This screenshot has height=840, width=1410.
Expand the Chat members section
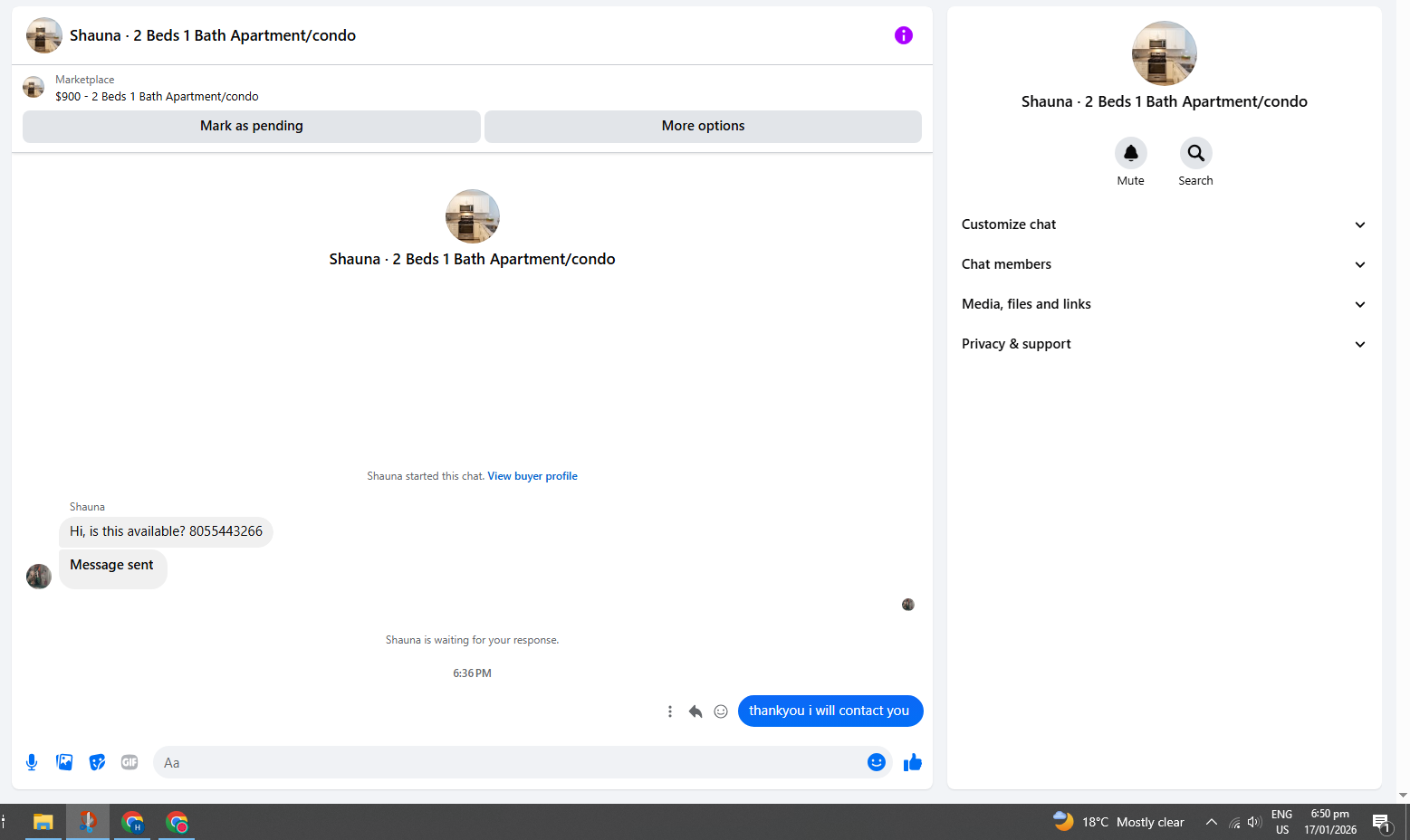coord(1164,264)
